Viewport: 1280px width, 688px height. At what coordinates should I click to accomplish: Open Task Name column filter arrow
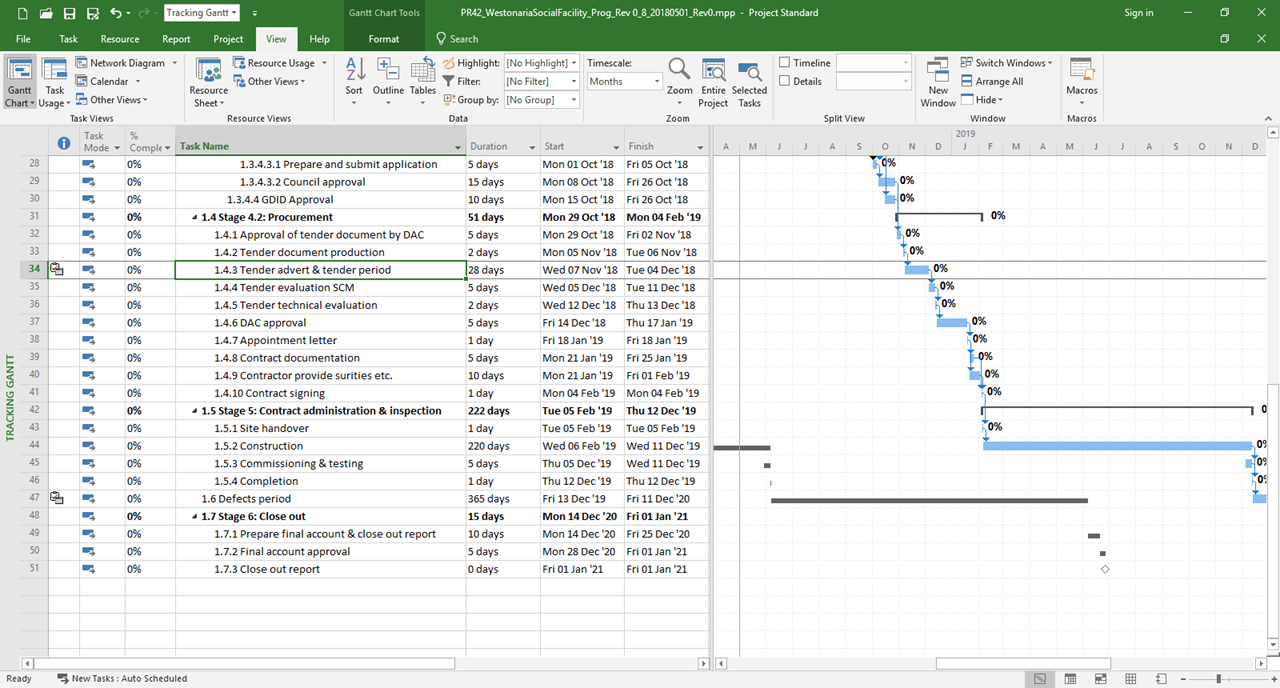[x=458, y=147]
